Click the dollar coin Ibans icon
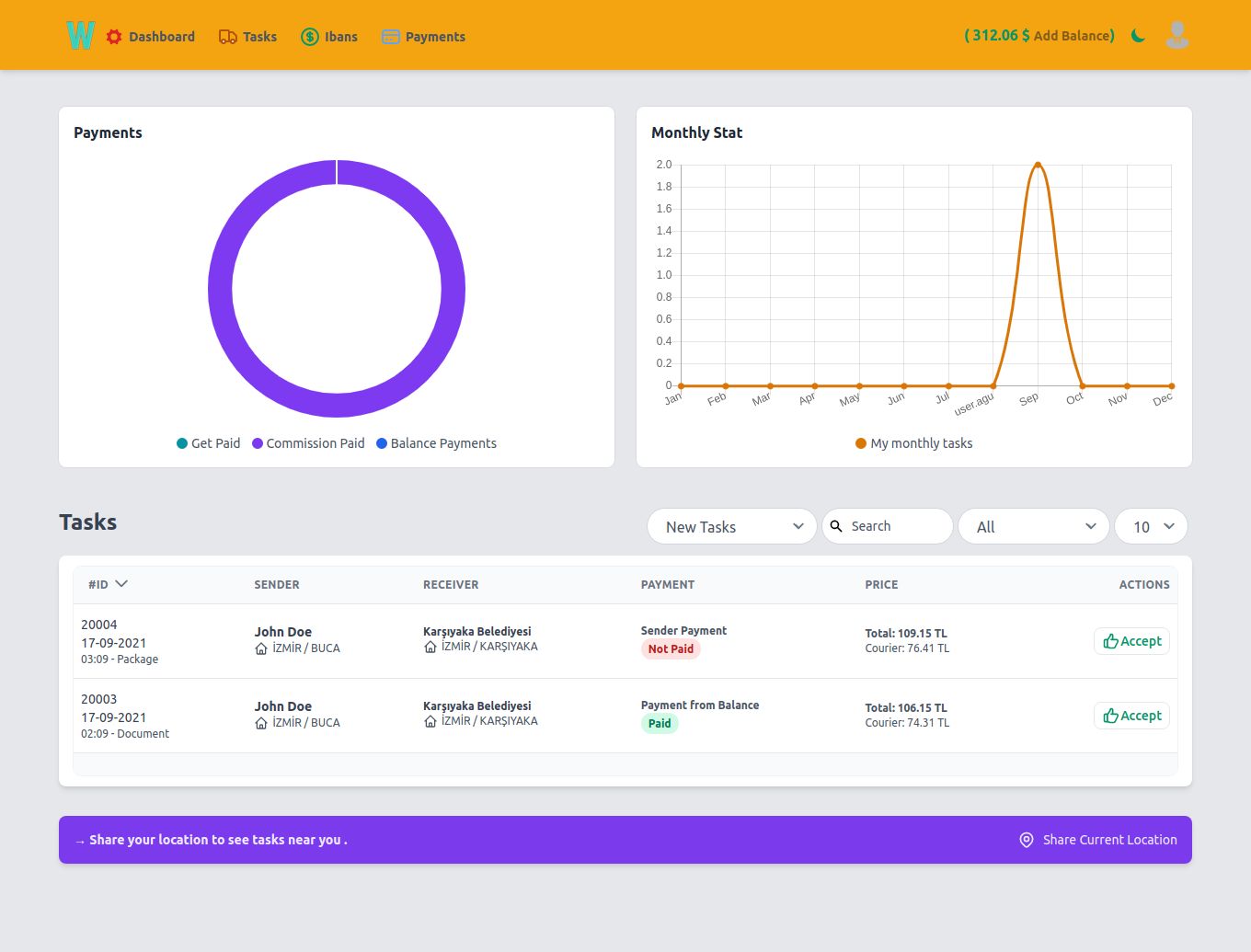 coord(310,37)
